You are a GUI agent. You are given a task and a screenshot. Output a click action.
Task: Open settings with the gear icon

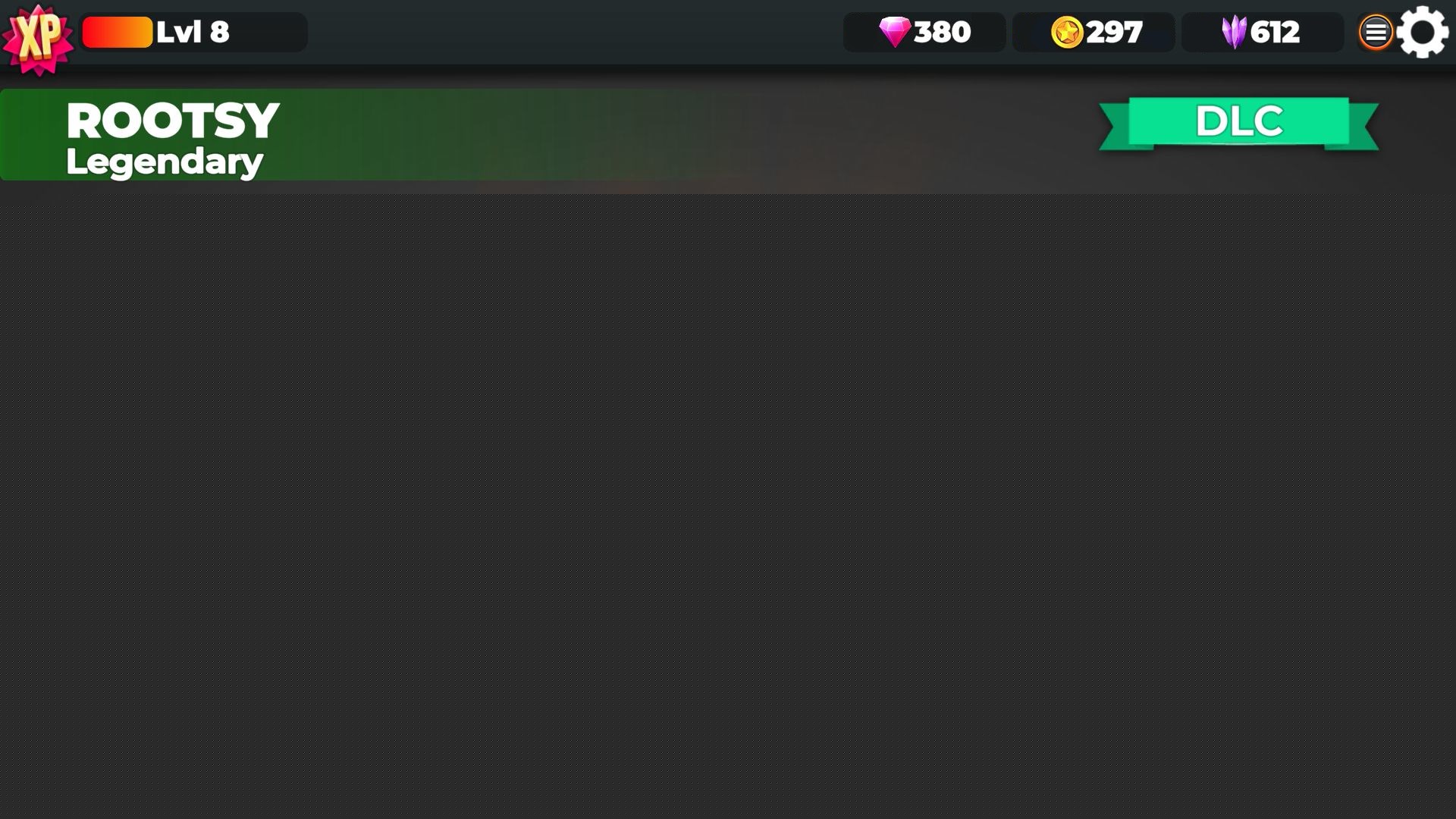pos(1423,32)
